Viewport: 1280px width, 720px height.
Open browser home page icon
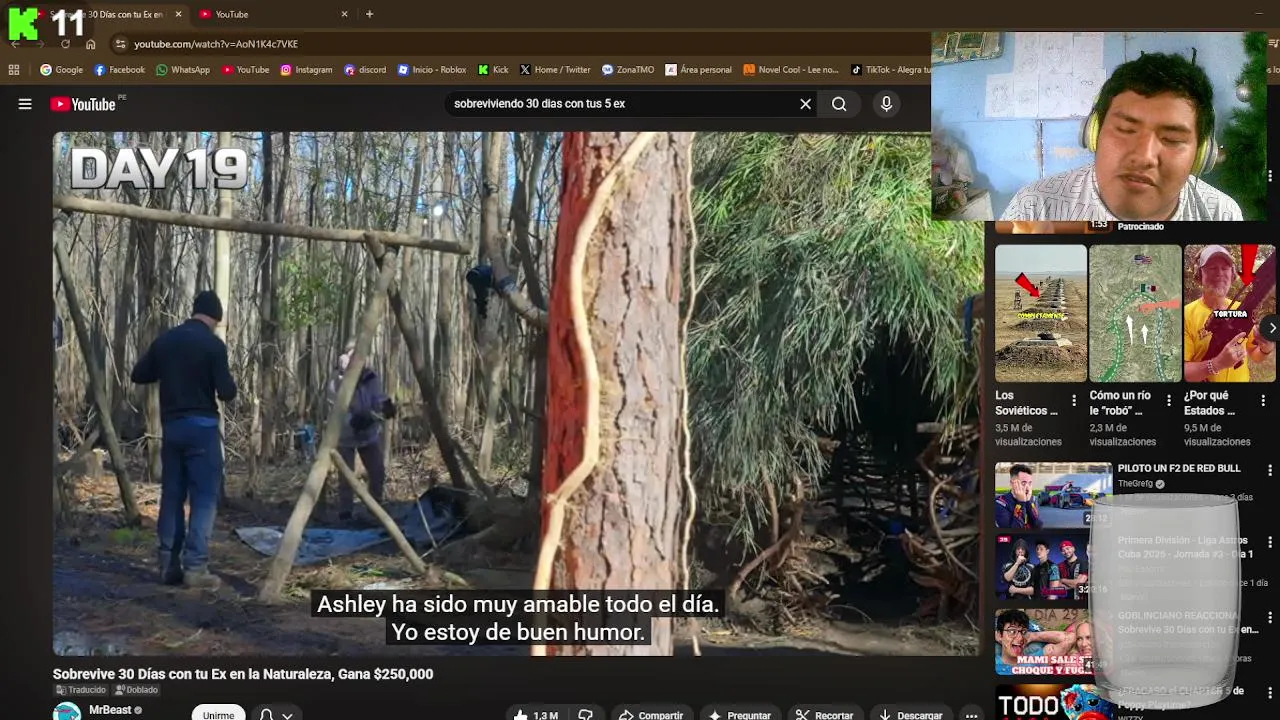(x=90, y=44)
